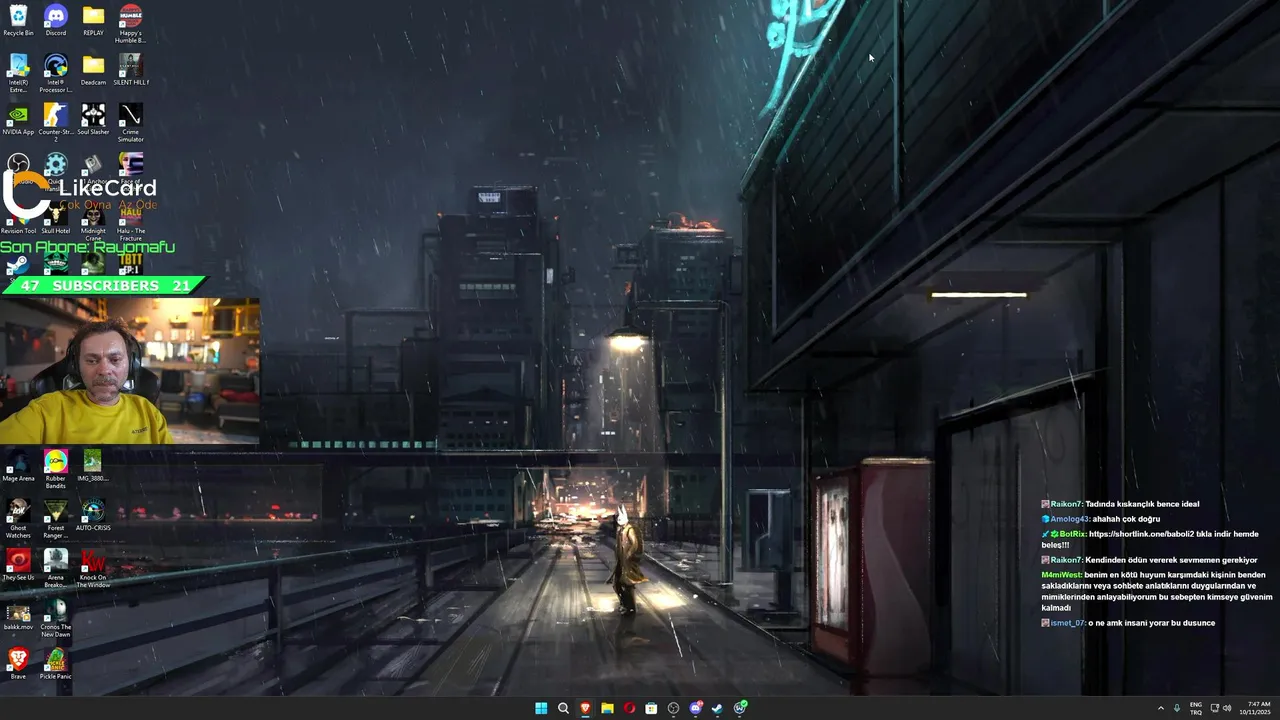Image resolution: width=1280 pixels, height=720 pixels.
Task: Switch to Brave in the taskbar
Action: (x=585, y=708)
